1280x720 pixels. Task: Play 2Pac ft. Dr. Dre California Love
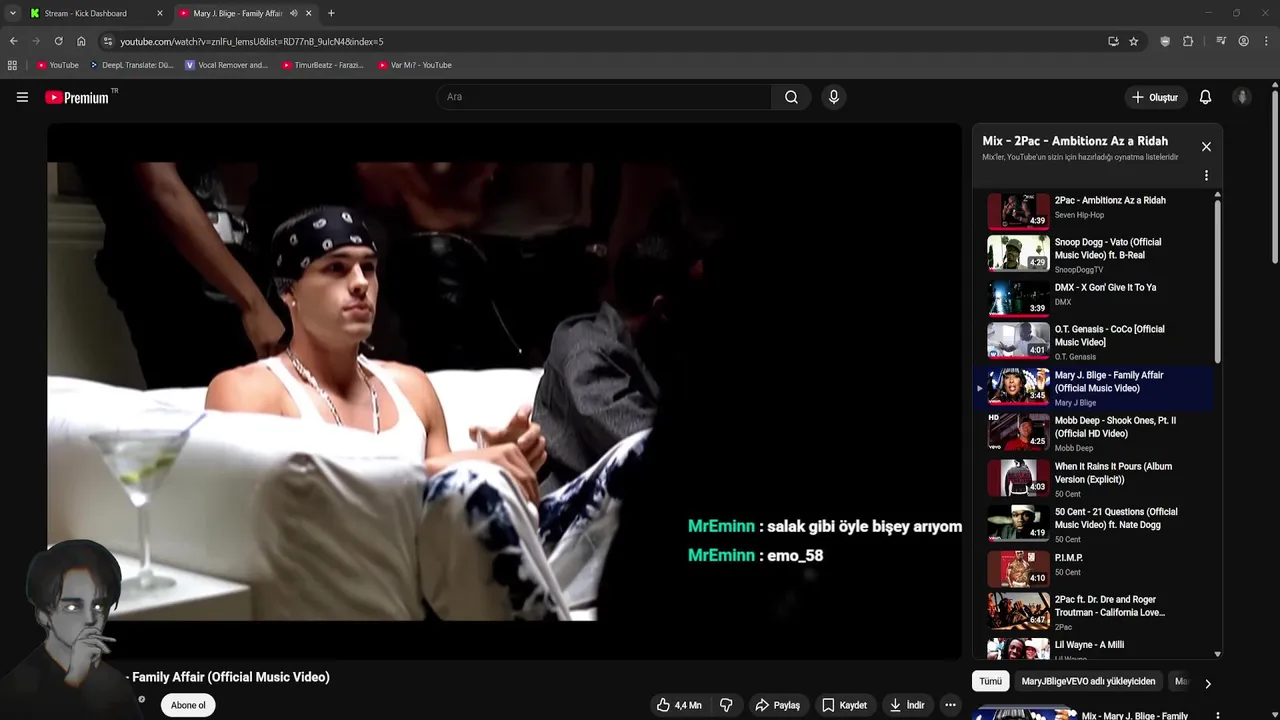tap(1093, 611)
